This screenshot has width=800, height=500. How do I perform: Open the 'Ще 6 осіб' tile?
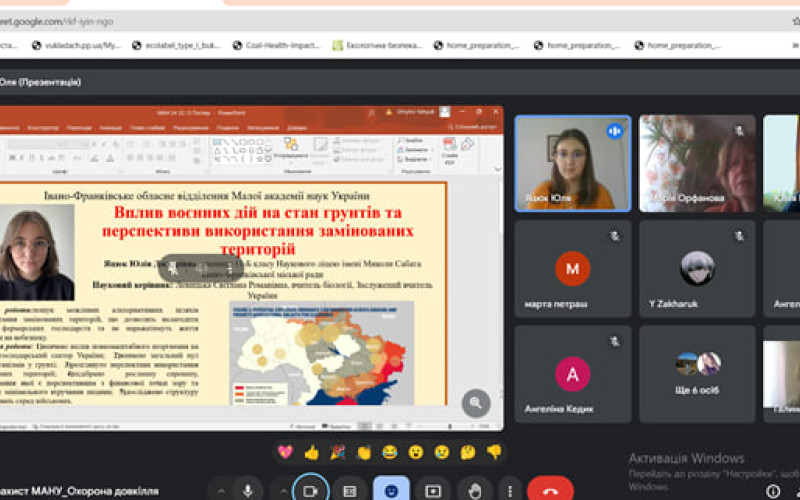[x=697, y=374]
